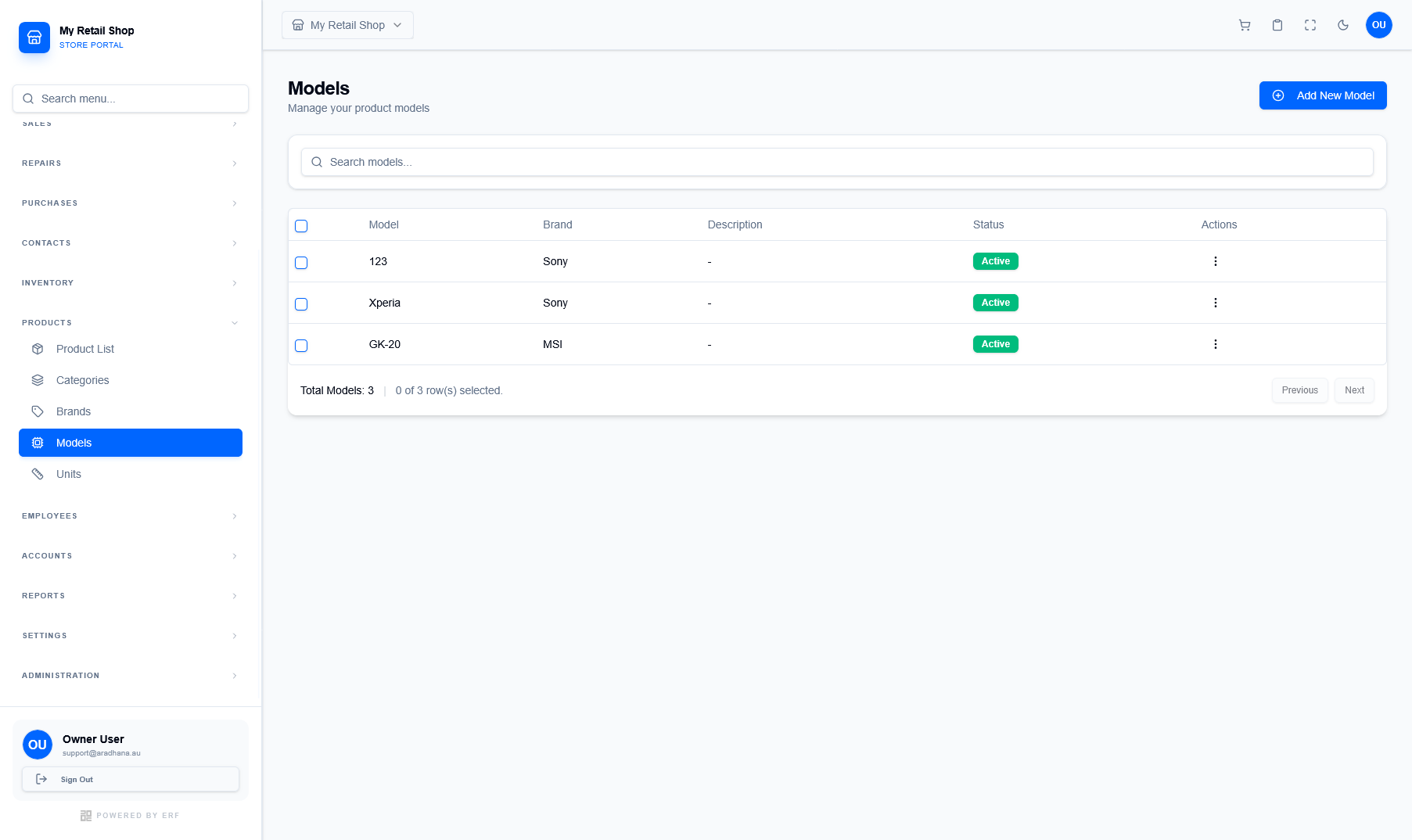Expand the Contacts menu section
Viewport: 1412px width, 840px height.
[131, 243]
